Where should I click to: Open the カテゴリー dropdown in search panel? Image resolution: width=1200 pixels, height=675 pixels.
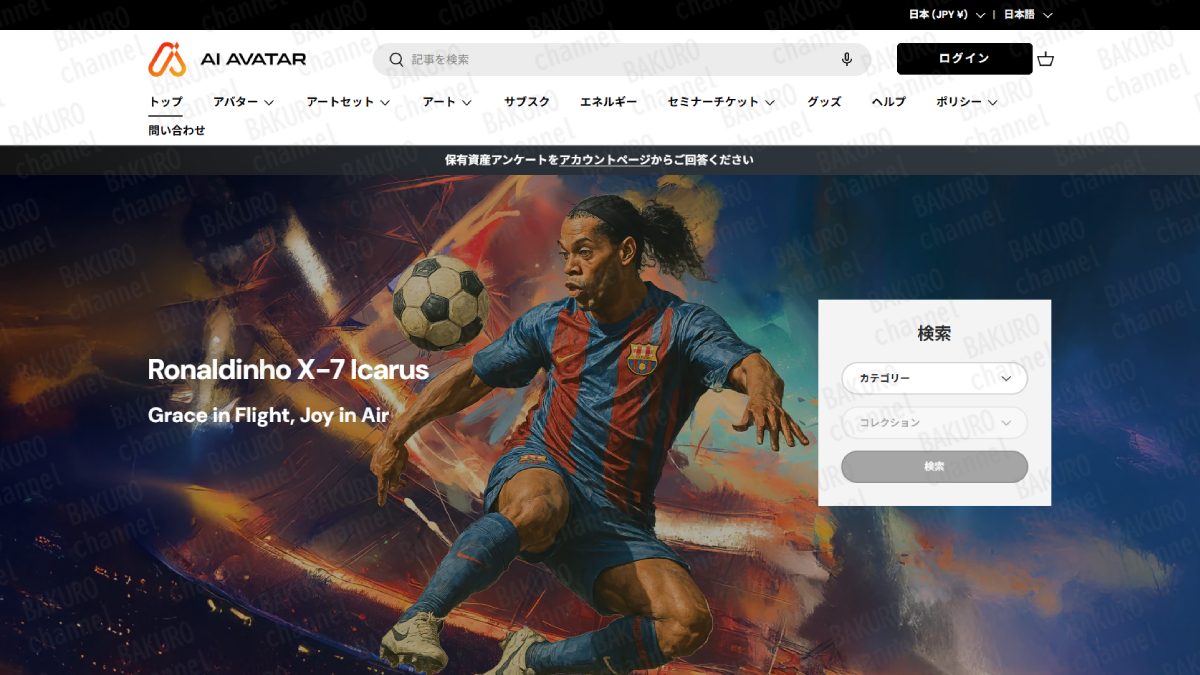[934, 378]
